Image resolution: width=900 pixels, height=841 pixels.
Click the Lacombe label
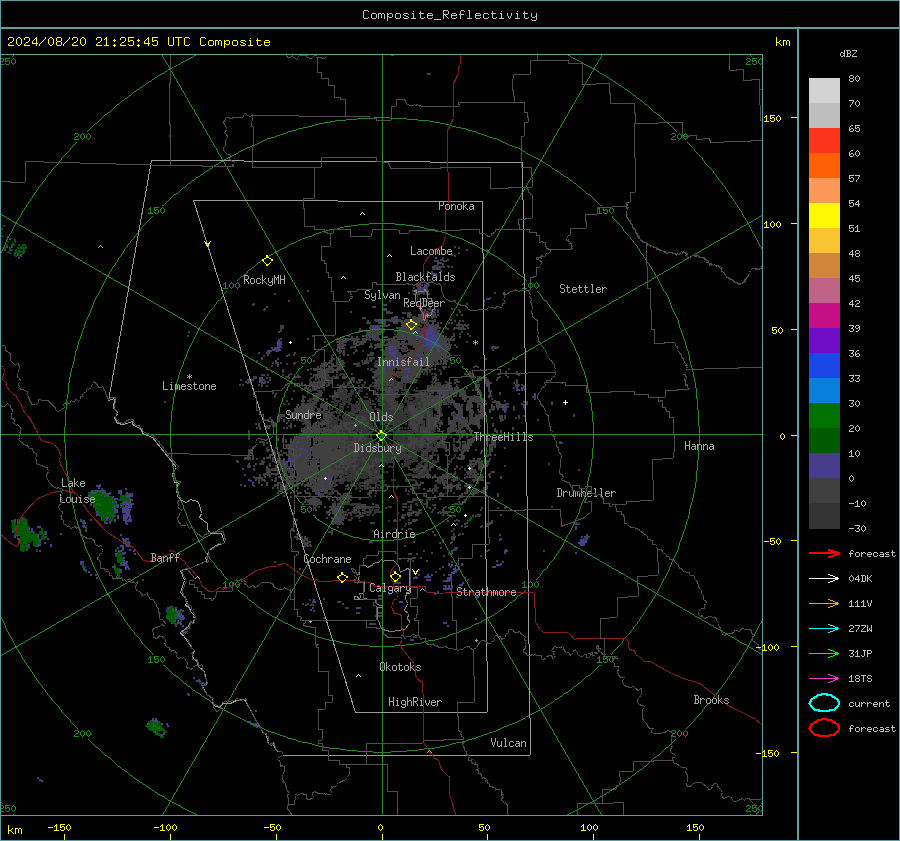point(431,251)
